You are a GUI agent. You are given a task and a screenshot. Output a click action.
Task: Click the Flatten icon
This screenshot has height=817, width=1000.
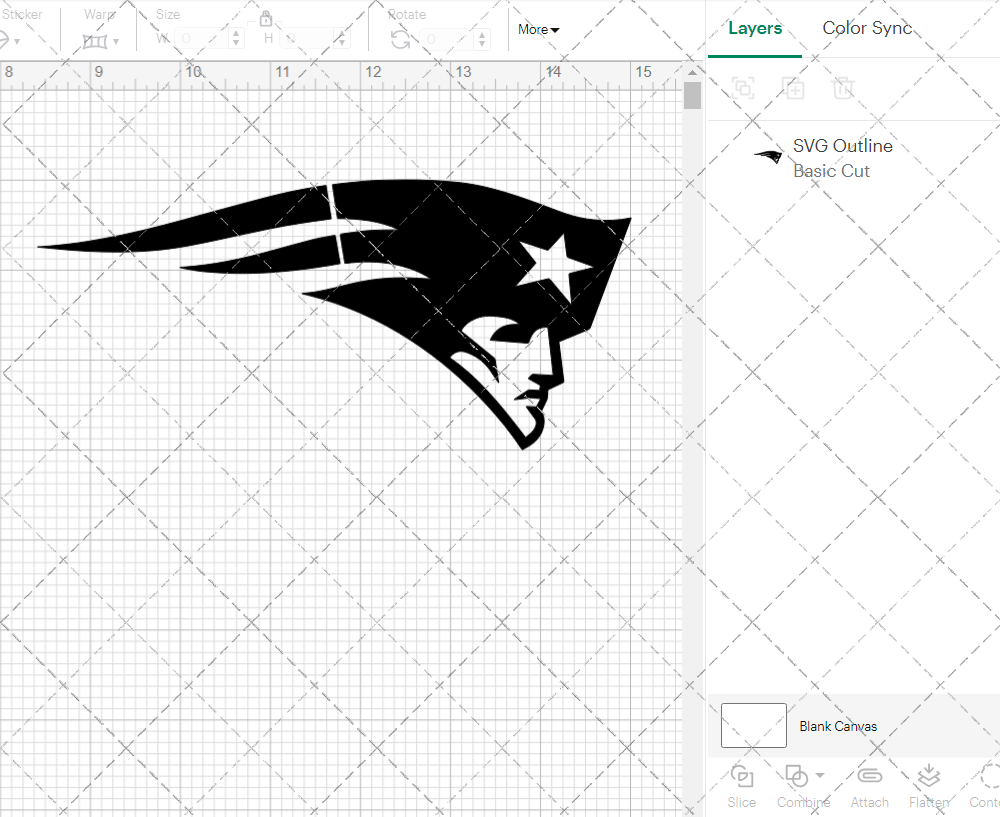click(928, 778)
